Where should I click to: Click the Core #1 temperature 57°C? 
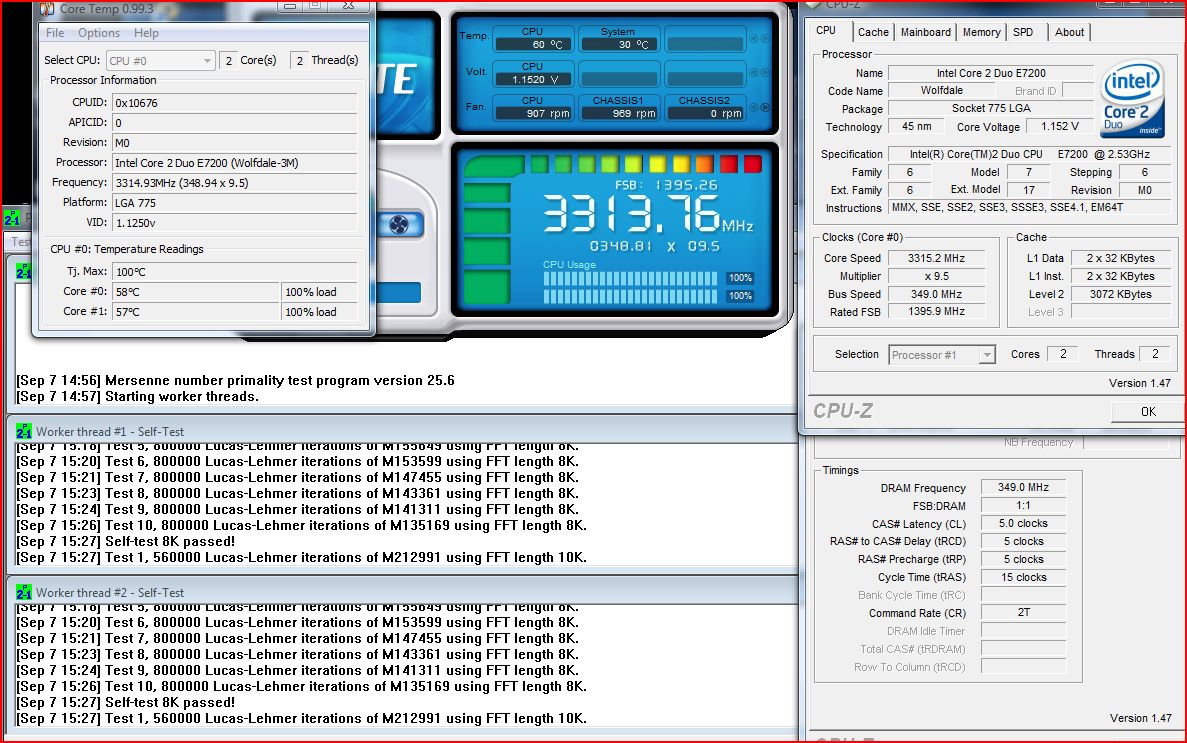tap(195, 311)
